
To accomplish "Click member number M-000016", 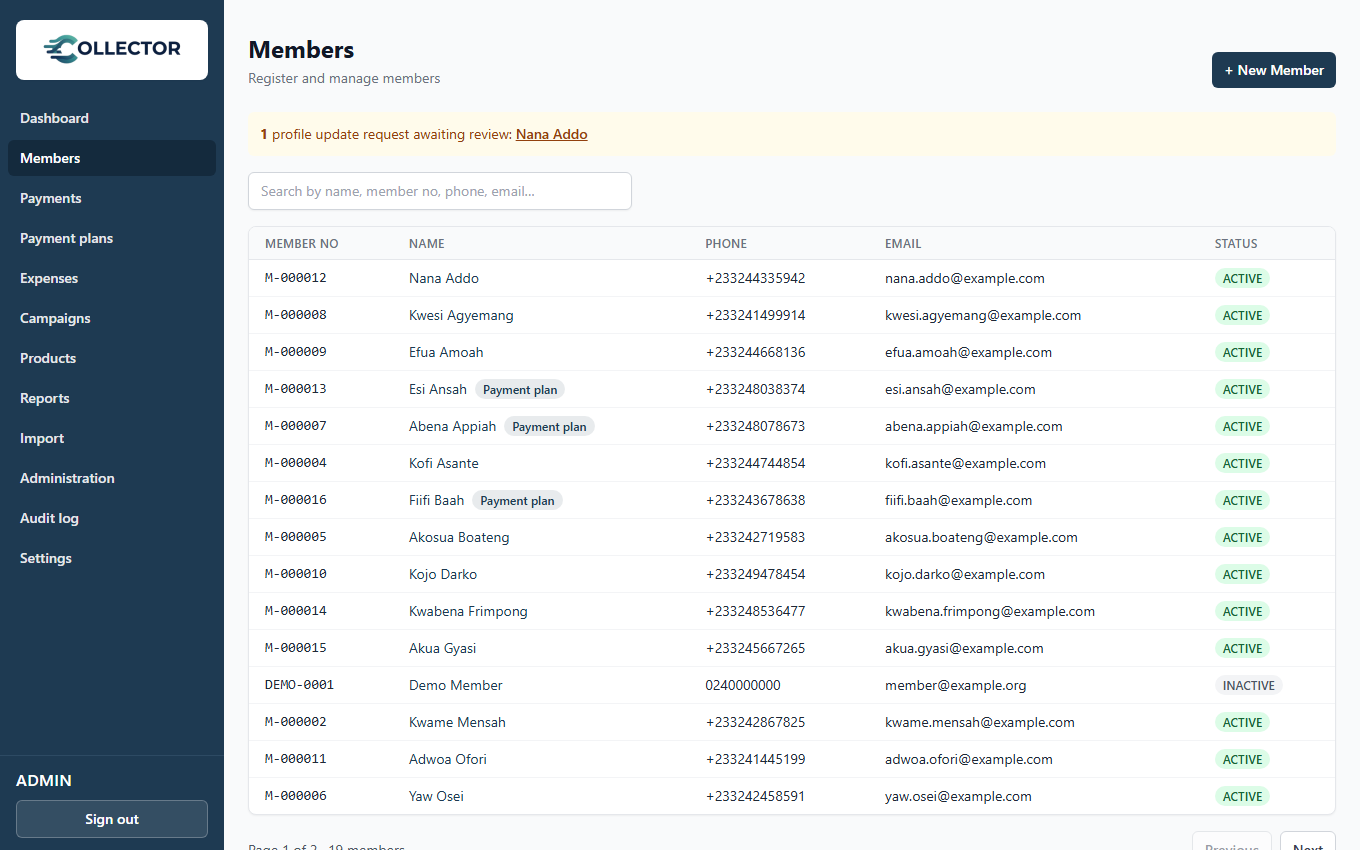I will coord(296,500).
